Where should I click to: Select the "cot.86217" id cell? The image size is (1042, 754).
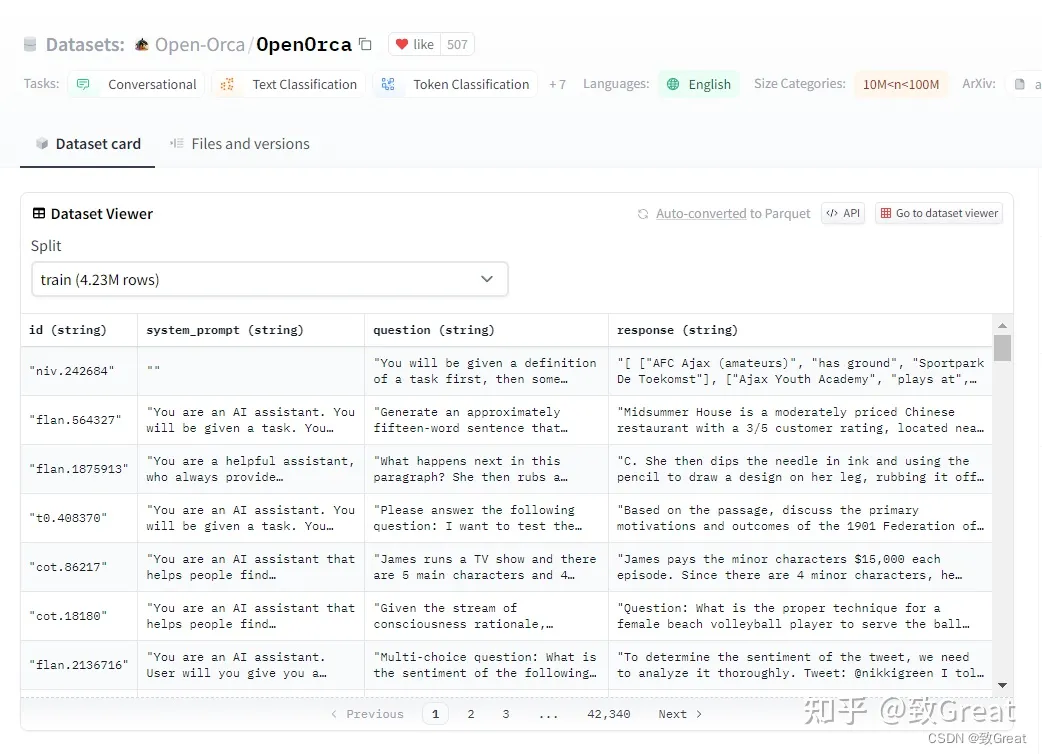click(79, 567)
